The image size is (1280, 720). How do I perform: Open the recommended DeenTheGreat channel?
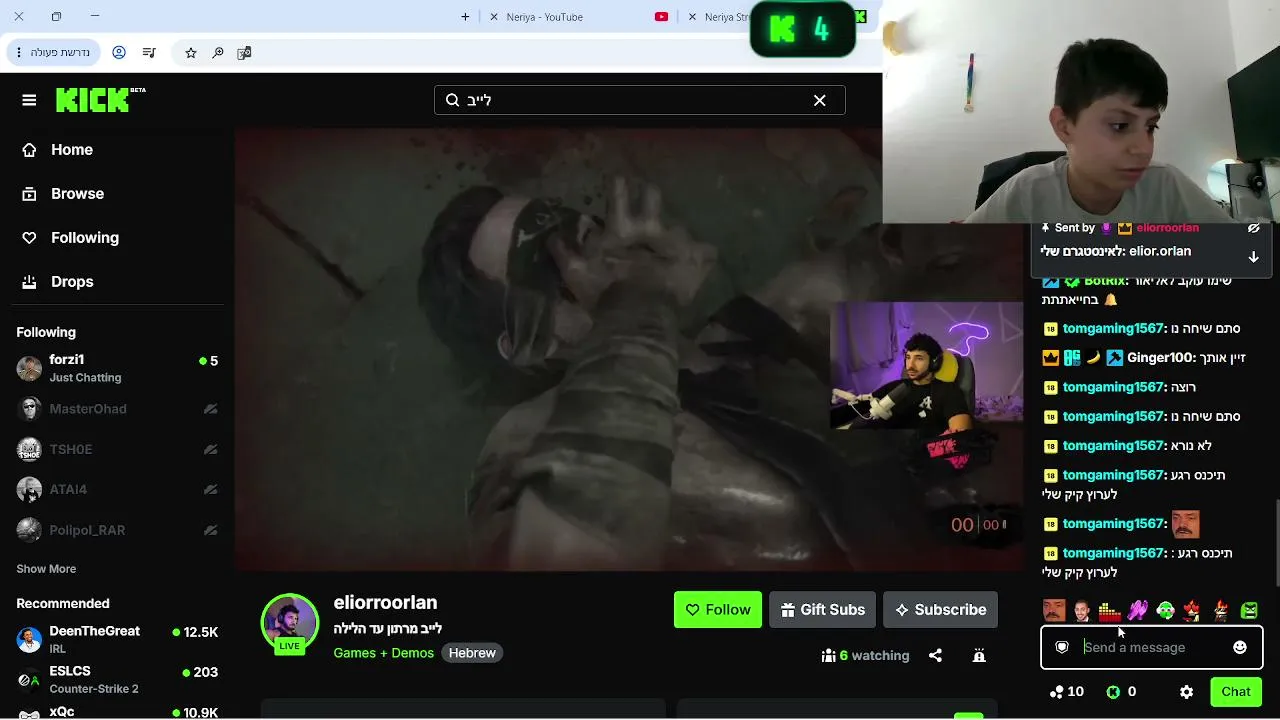tap(116, 640)
